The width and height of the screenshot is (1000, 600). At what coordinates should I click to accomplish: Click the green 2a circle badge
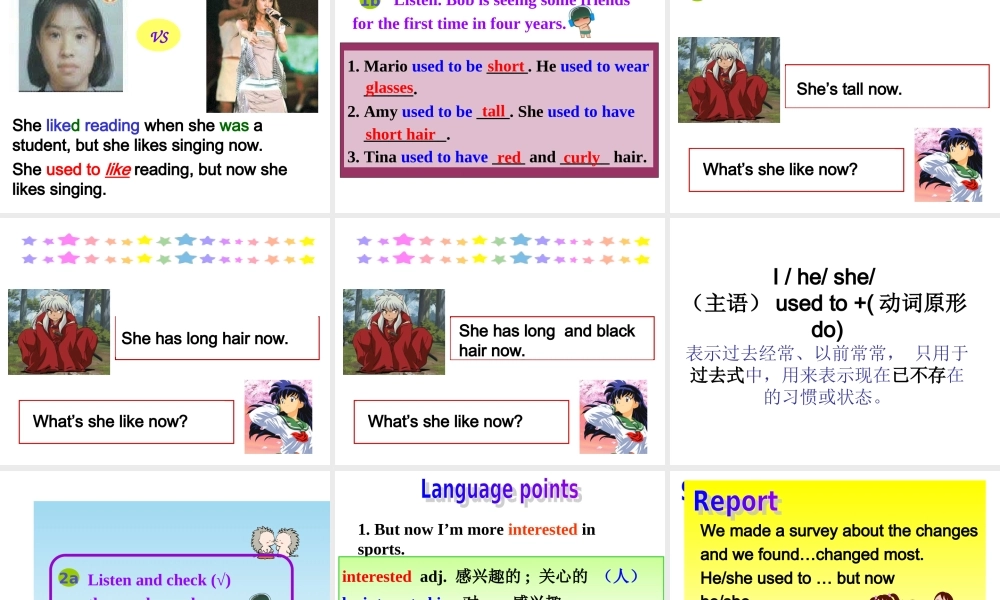tap(68, 578)
